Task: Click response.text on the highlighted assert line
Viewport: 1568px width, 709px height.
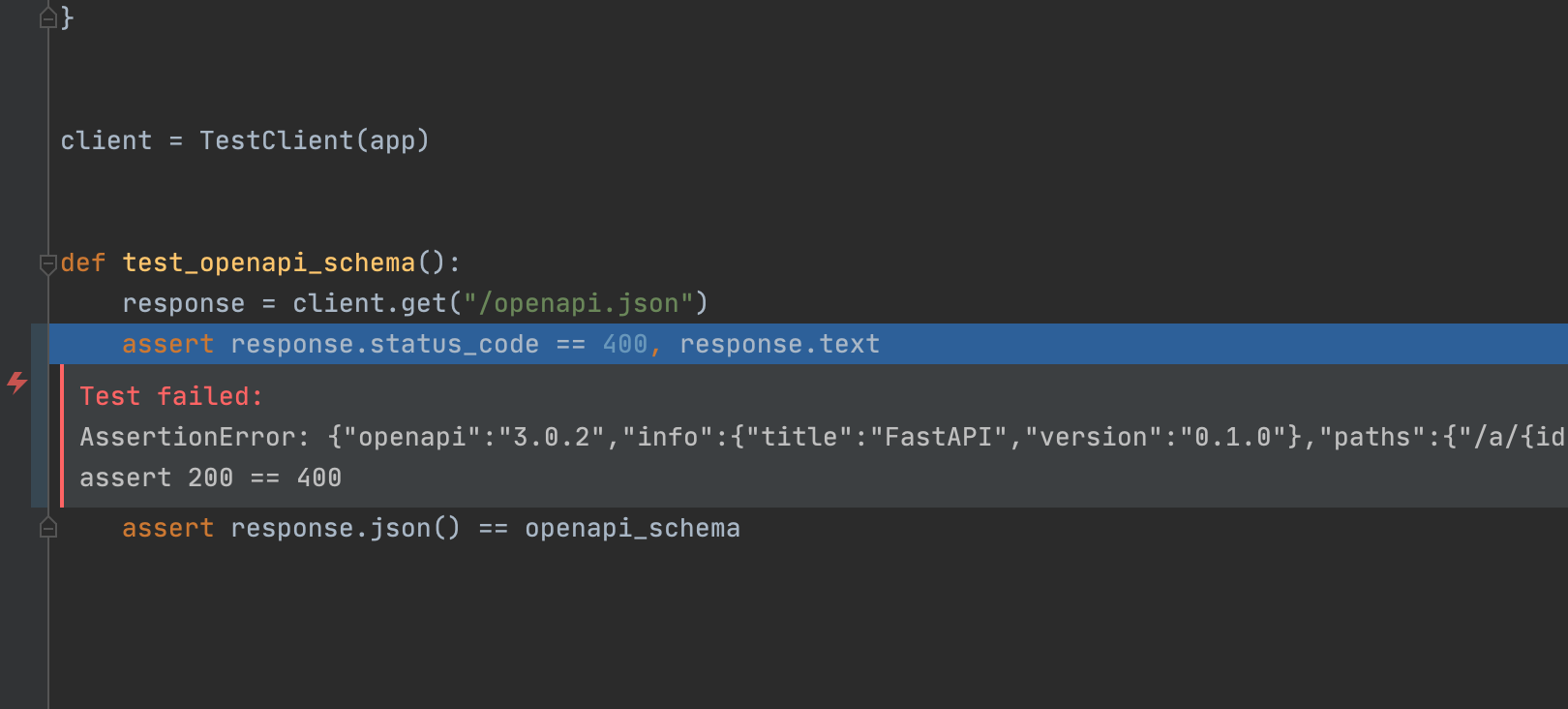Action: pyautogui.click(x=779, y=344)
